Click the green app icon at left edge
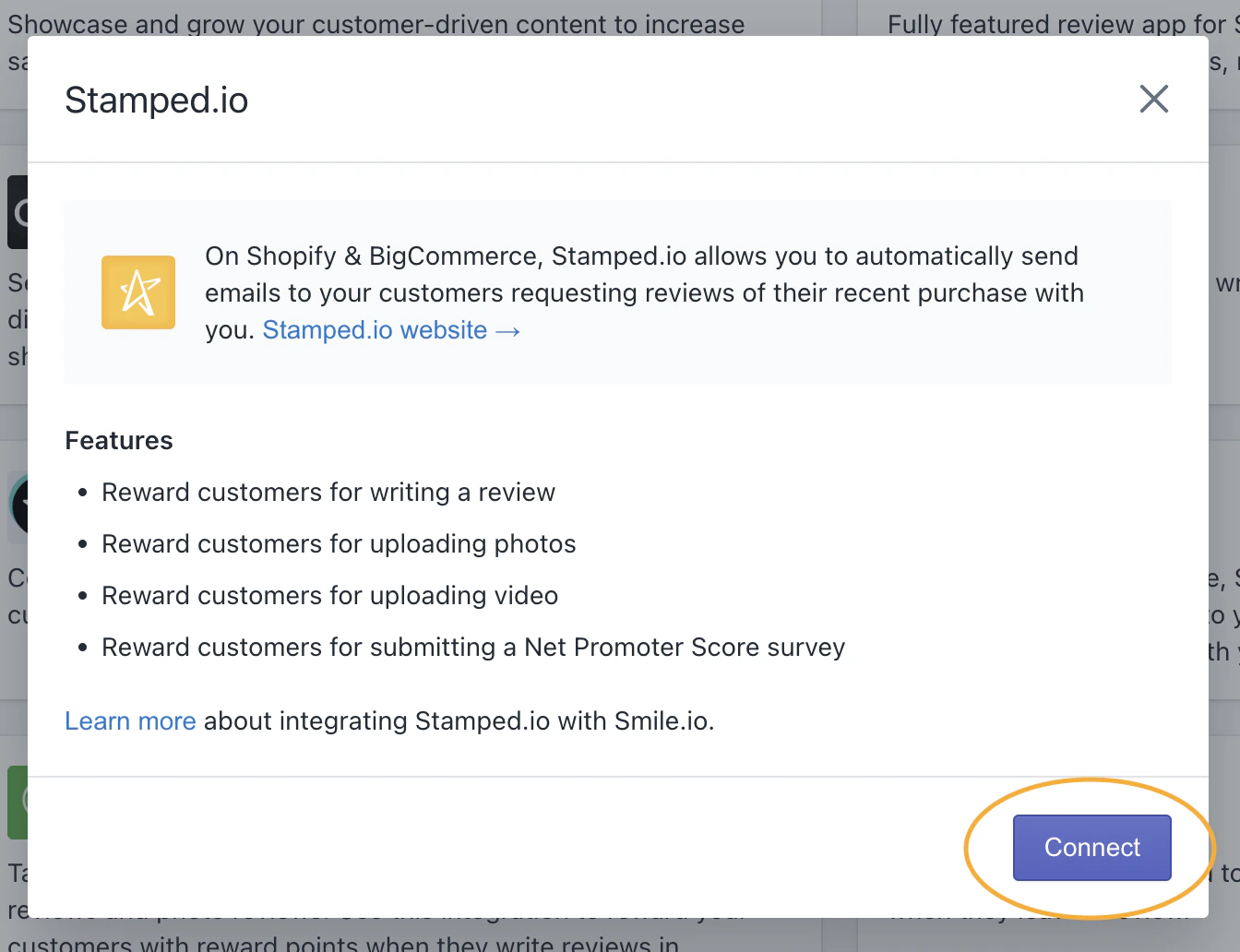 17,801
